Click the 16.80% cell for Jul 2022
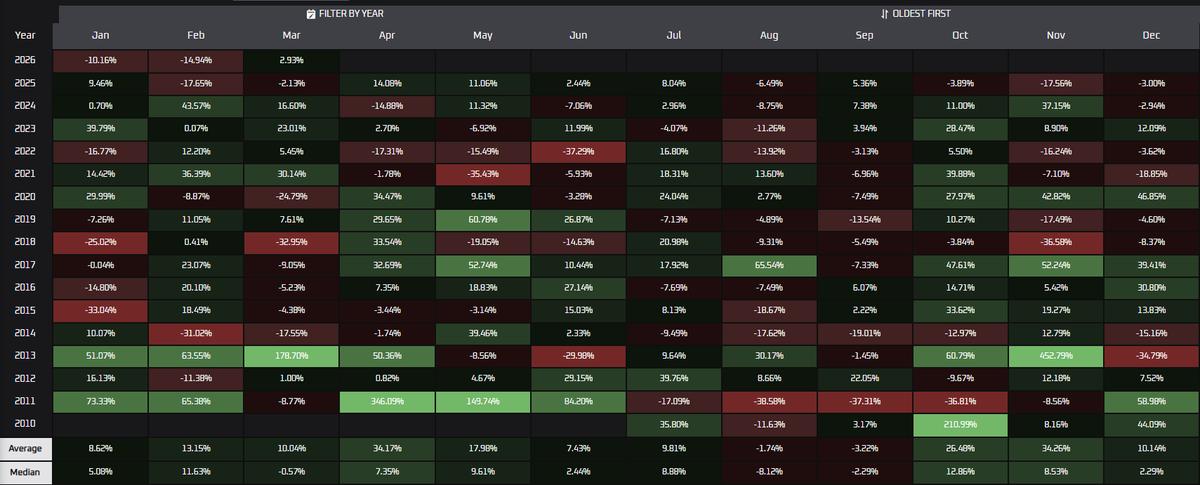 (674, 151)
